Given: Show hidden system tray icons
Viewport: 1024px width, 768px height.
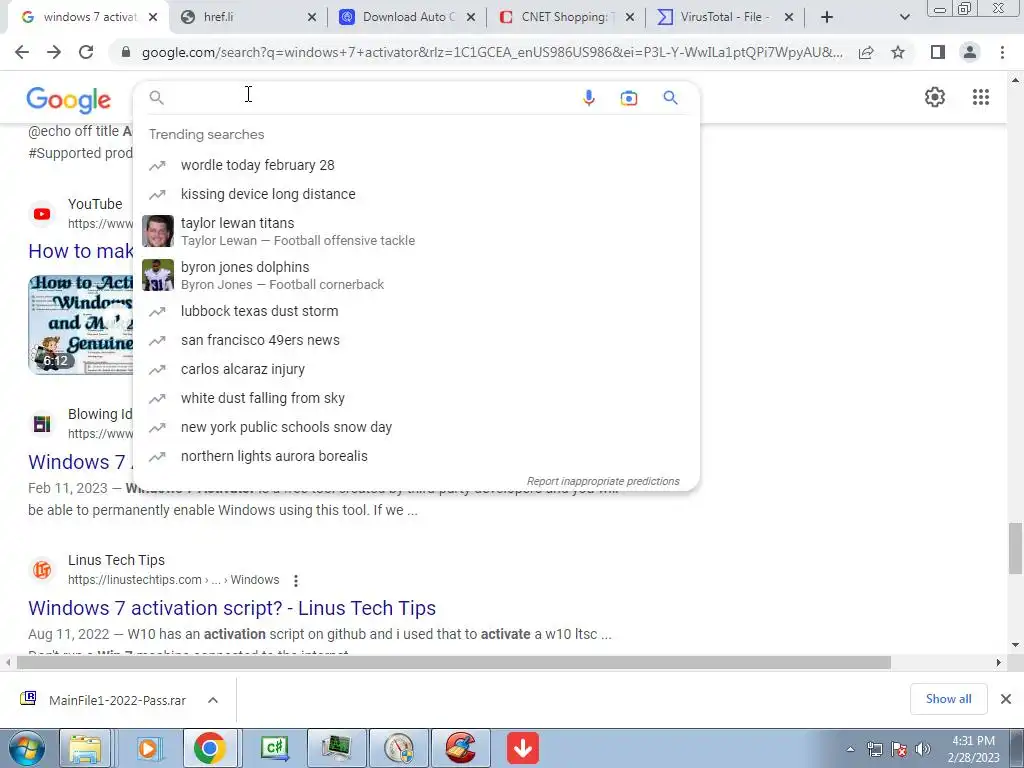Looking at the screenshot, I should 850,749.
